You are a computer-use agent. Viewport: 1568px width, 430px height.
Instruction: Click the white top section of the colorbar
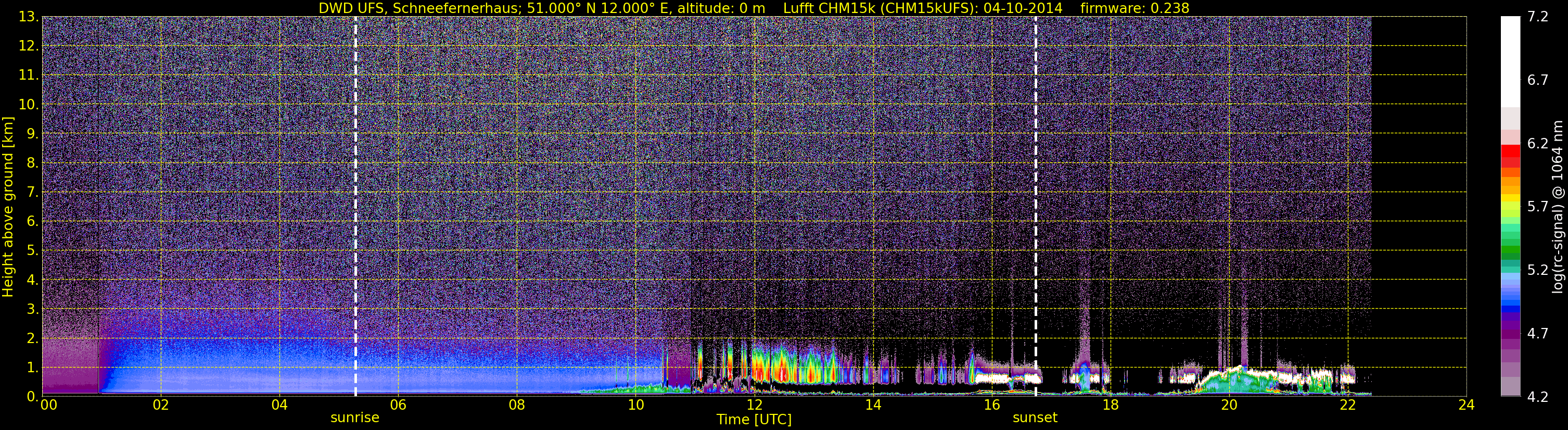pos(1511,61)
